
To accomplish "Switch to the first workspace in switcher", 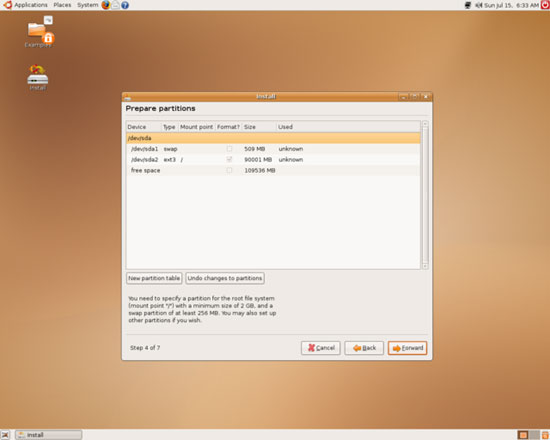I will (x=523, y=435).
